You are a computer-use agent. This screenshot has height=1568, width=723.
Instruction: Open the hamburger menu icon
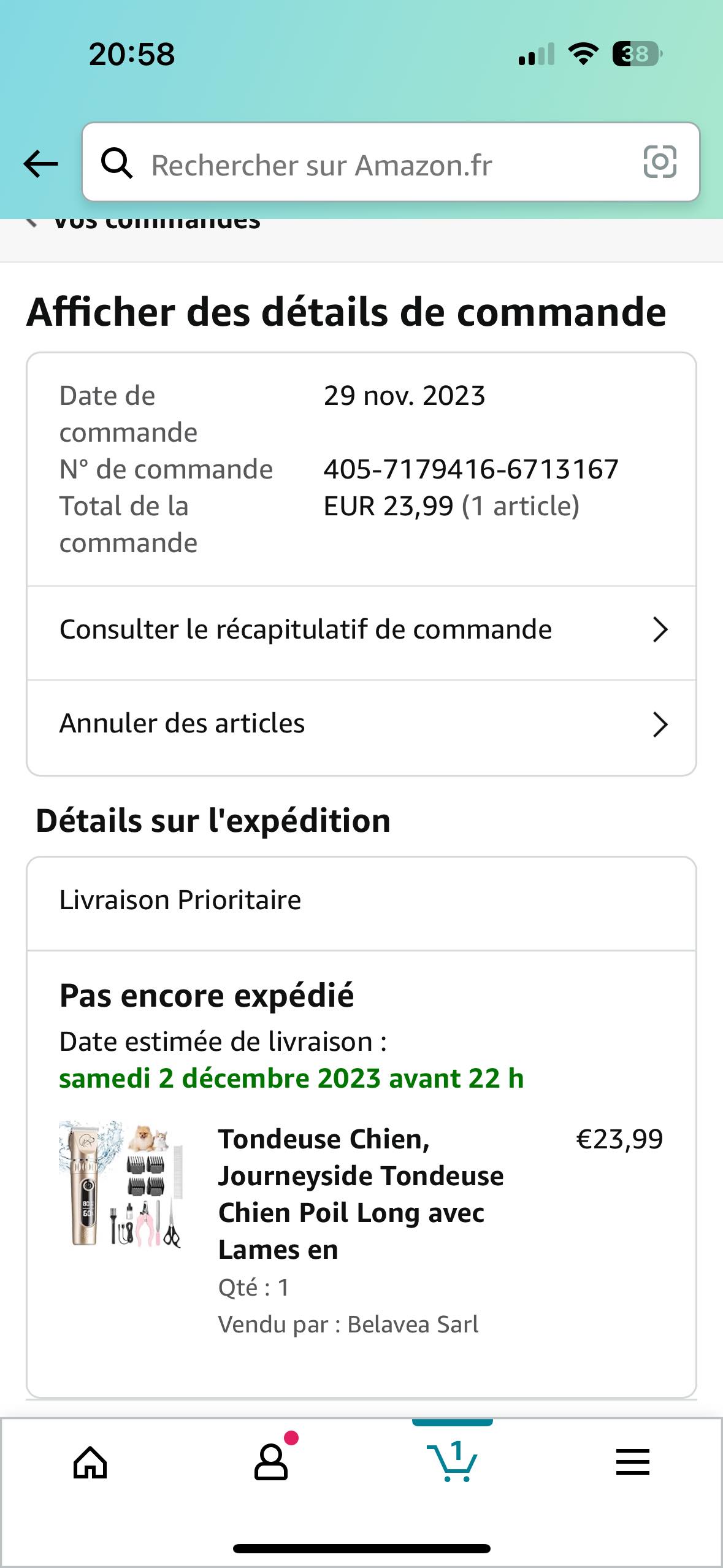(x=632, y=1462)
